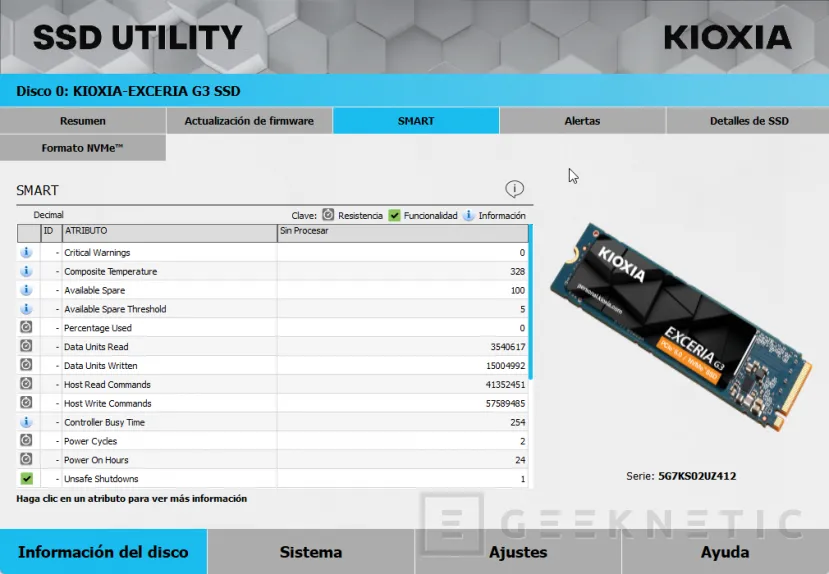829x574 pixels.
Task: Click endurance icon beside Host Read Commands
Action: (26, 384)
